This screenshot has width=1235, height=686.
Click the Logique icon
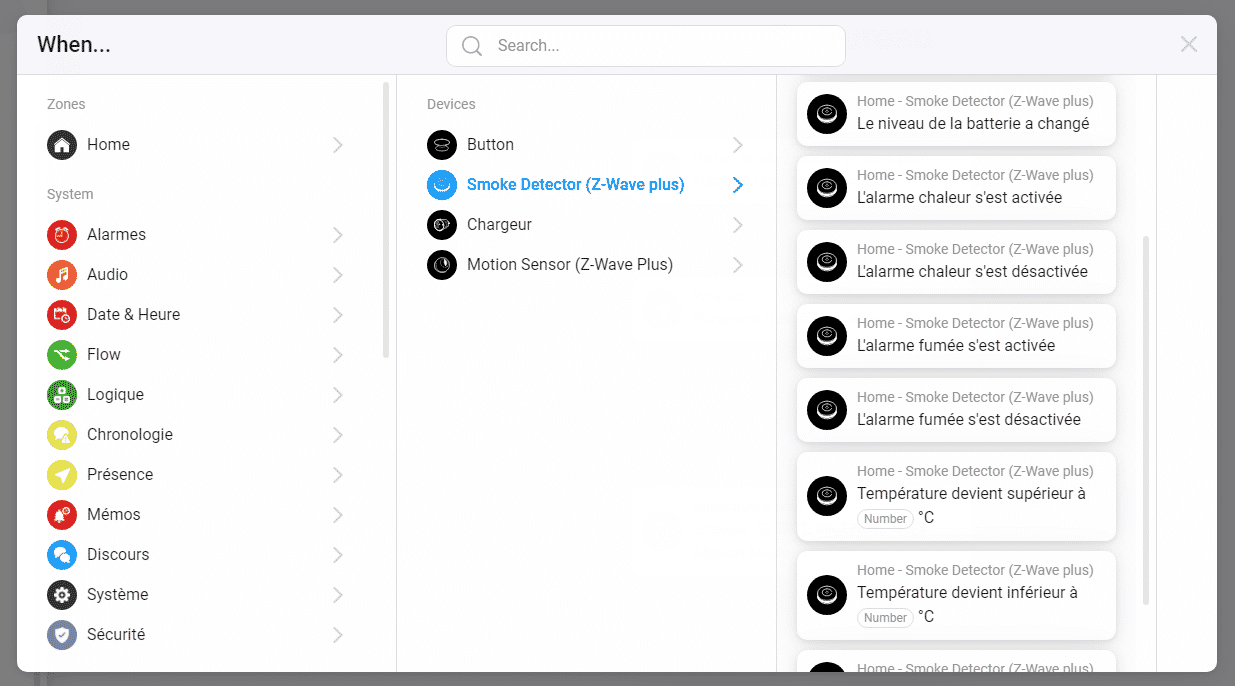coord(62,395)
